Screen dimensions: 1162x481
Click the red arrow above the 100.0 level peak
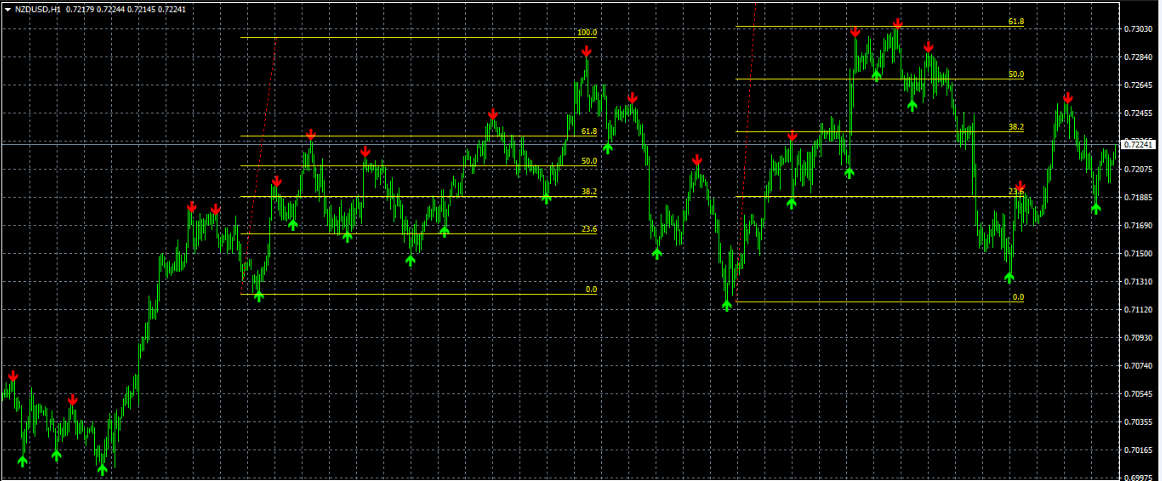tap(586, 51)
